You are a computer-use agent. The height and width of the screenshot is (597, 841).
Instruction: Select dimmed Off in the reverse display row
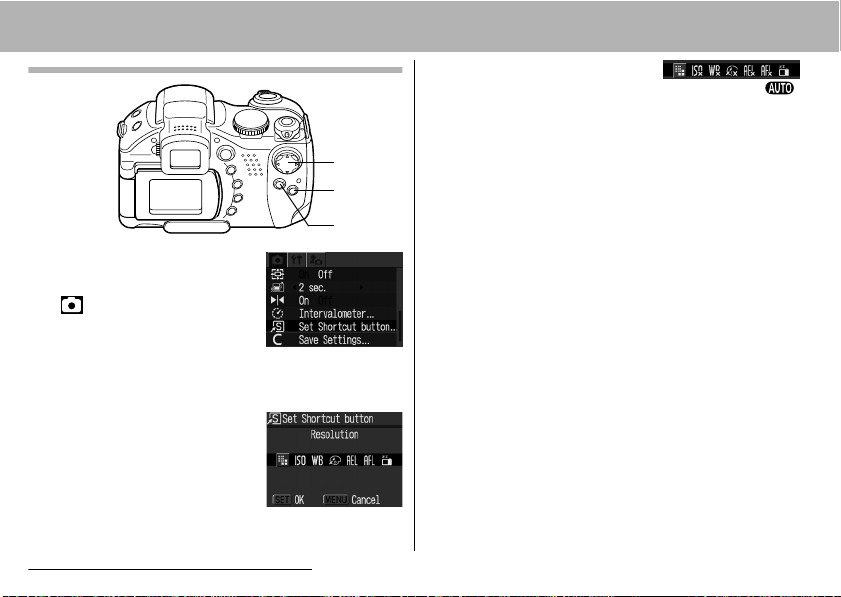[x=325, y=300]
